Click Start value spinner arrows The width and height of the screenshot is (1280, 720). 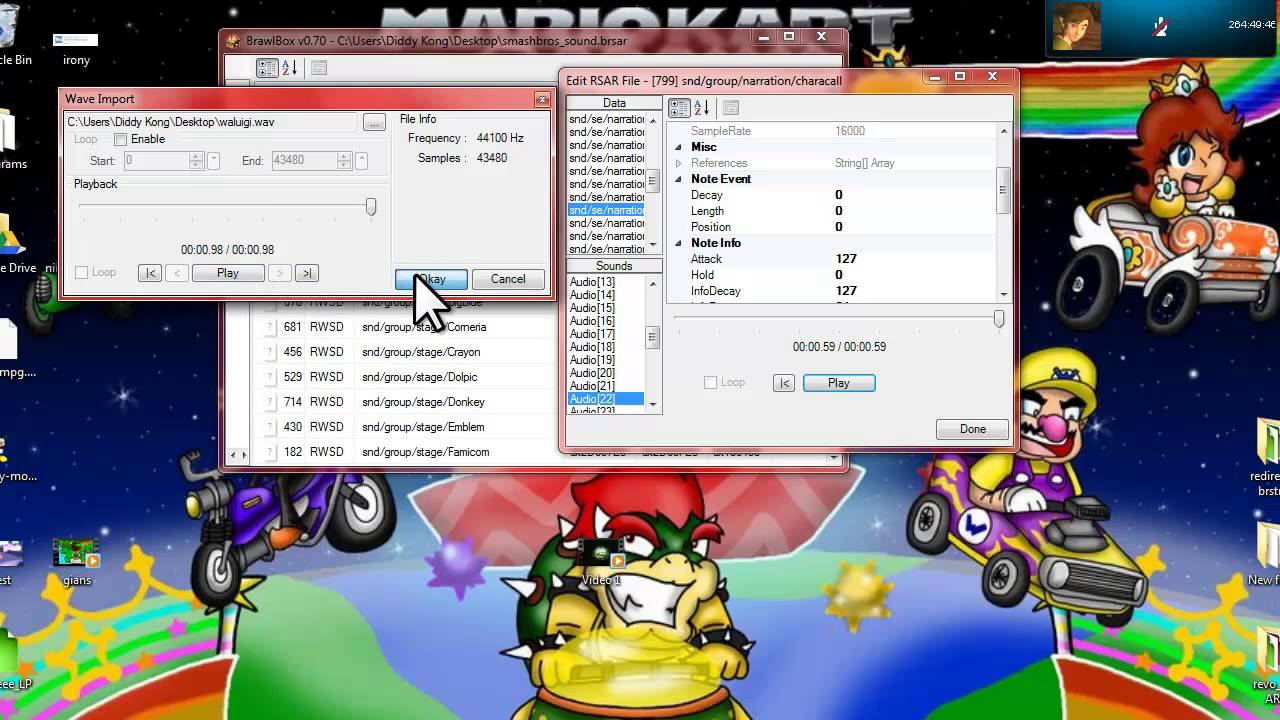click(197, 160)
